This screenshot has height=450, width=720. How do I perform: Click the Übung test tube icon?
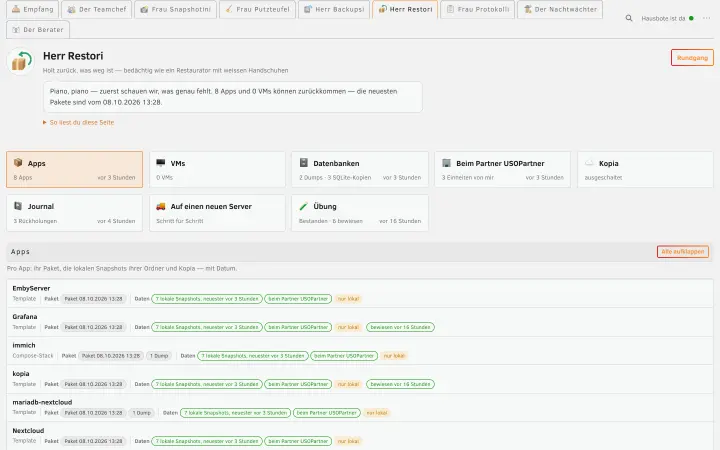click(304, 206)
